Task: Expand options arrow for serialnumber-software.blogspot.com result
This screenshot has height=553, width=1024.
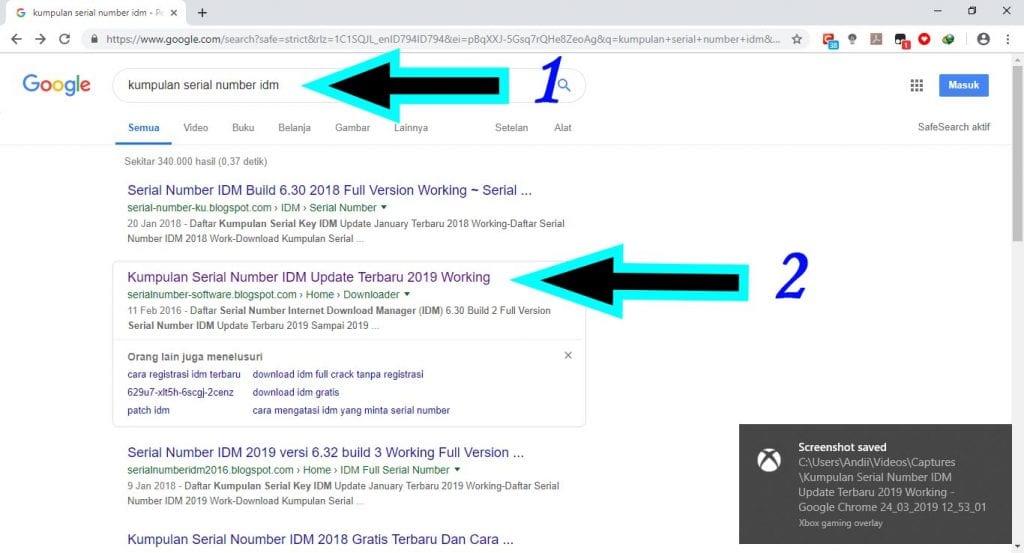Action: [407, 294]
